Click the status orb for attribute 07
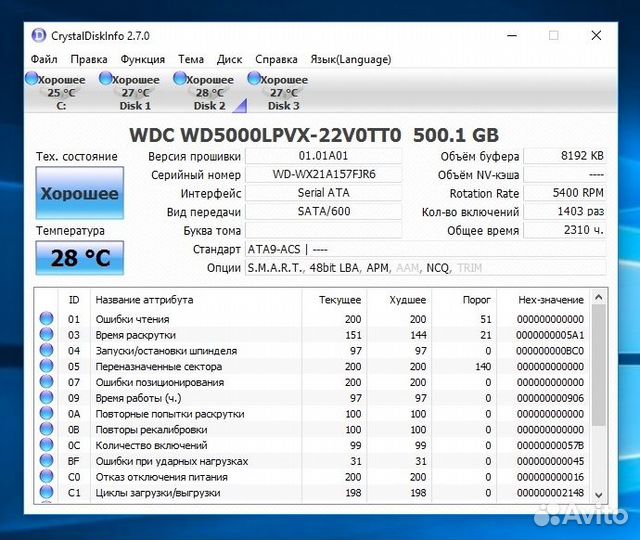Screen dimensions: 640x540 click(47, 382)
